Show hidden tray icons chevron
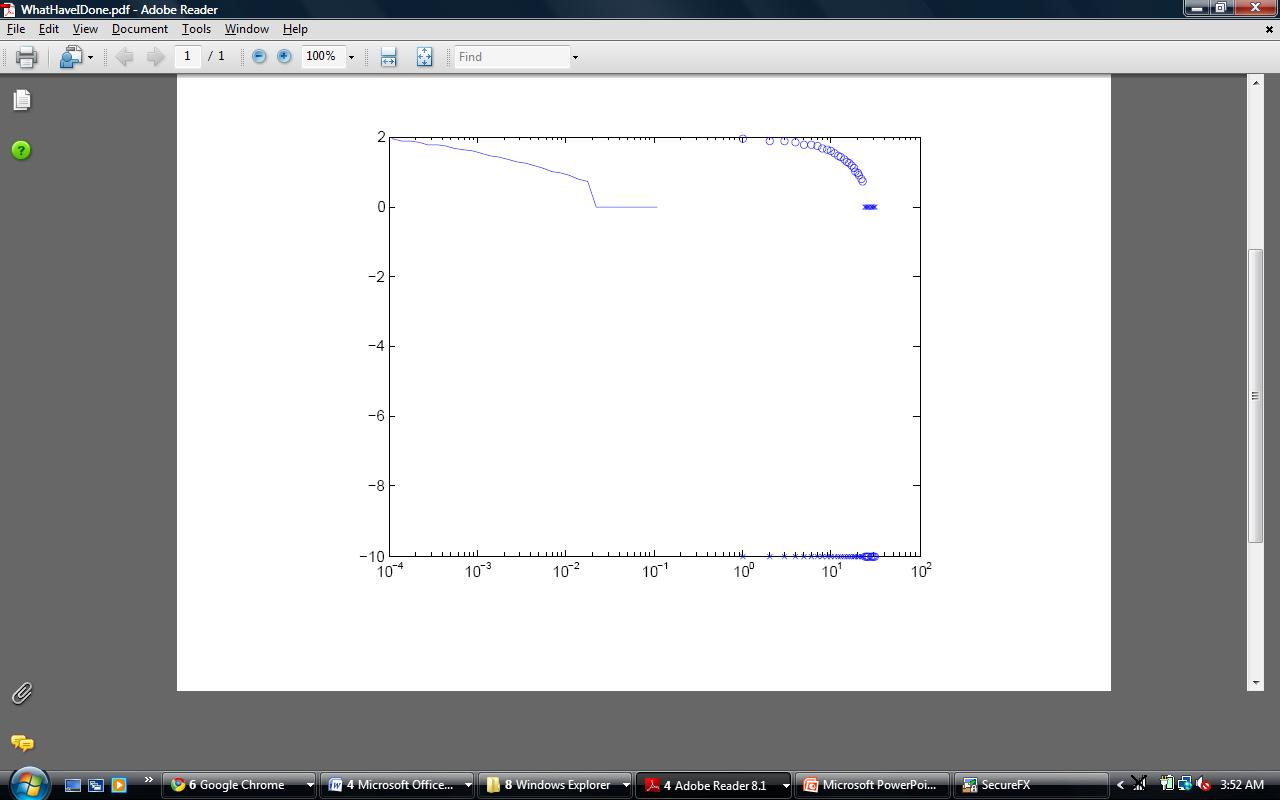This screenshot has height=800, width=1280. (x=1120, y=785)
